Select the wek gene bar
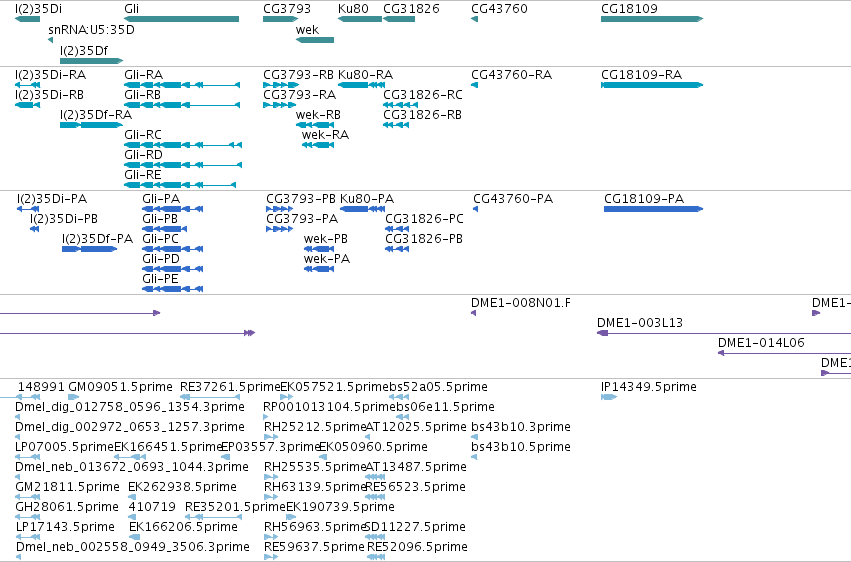This screenshot has width=851, height=562. (315, 40)
